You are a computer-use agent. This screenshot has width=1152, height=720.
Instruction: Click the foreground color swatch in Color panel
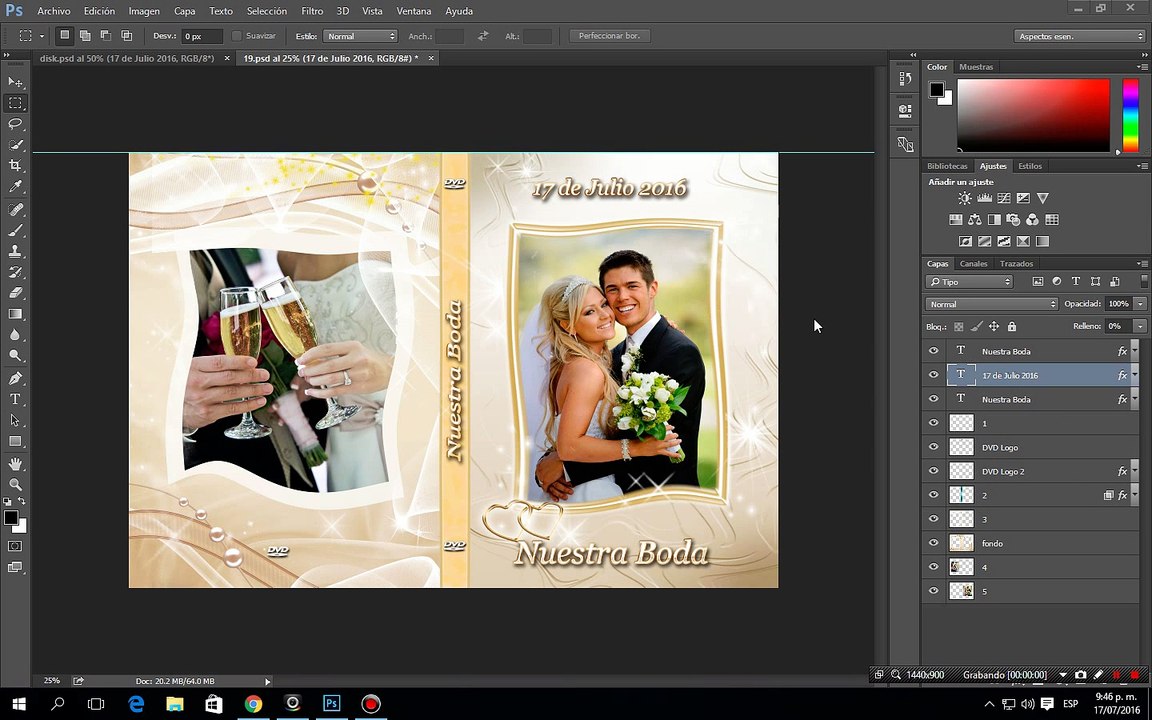point(936,90)
